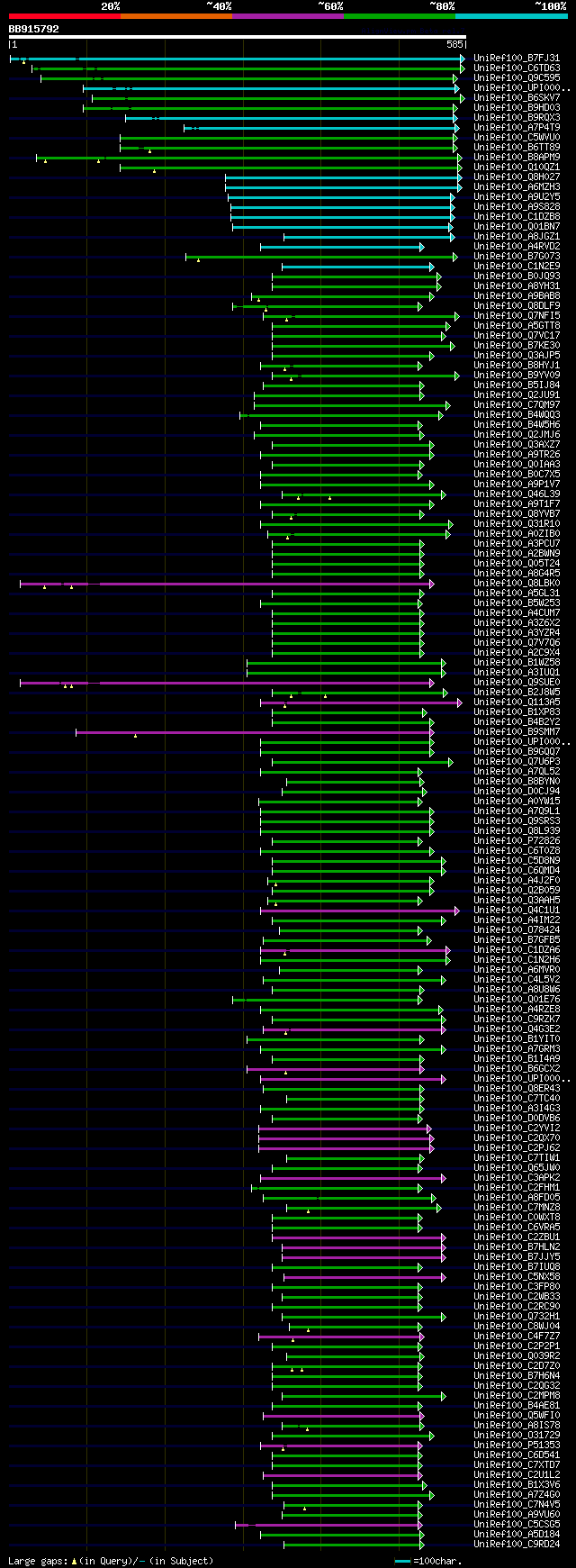Select the UniRef100_P72826 label

tap(517, 841)
